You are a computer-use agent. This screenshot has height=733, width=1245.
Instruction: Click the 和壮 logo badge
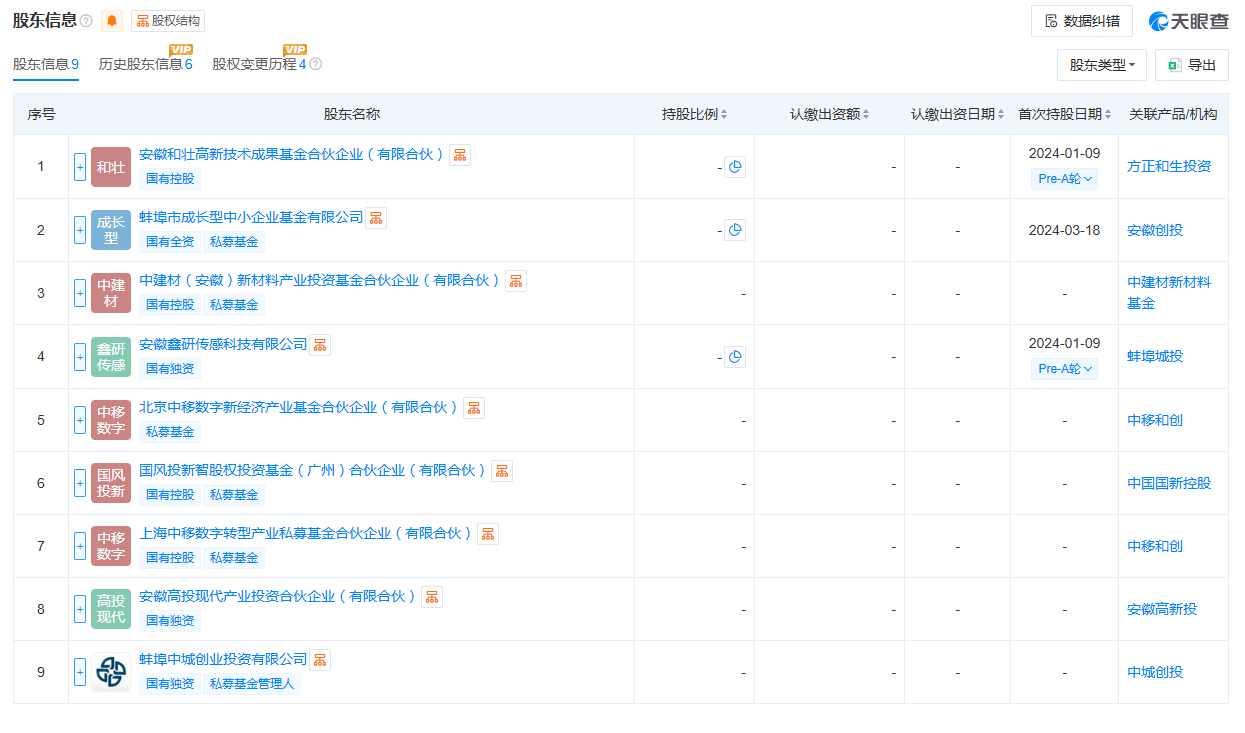coord(111,167)
